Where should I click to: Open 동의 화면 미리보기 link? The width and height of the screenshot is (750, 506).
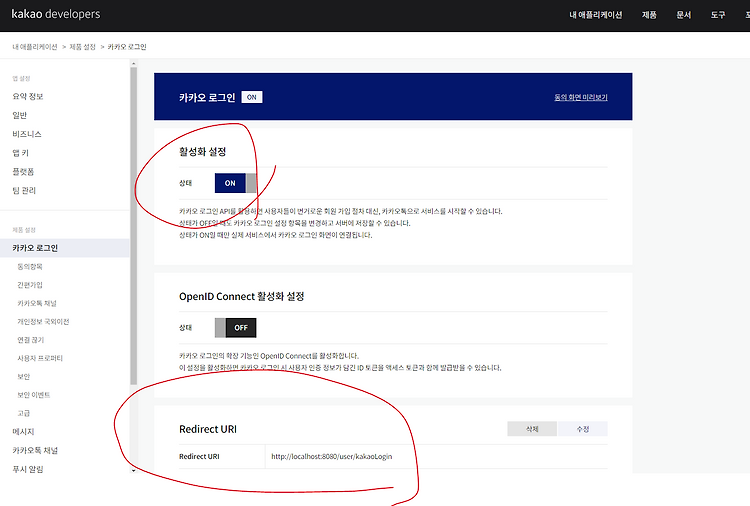[581, 97]
